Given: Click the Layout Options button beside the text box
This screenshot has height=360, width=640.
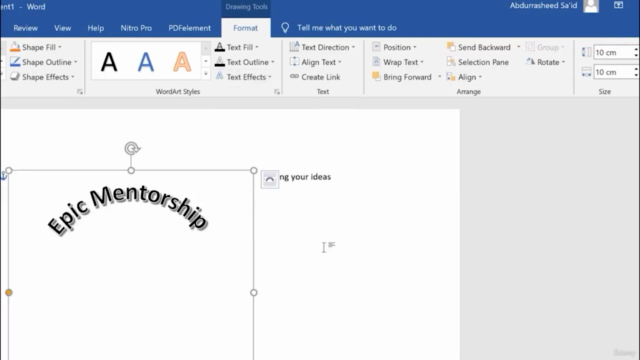Looking at the screenshot, I should point(270,180).
